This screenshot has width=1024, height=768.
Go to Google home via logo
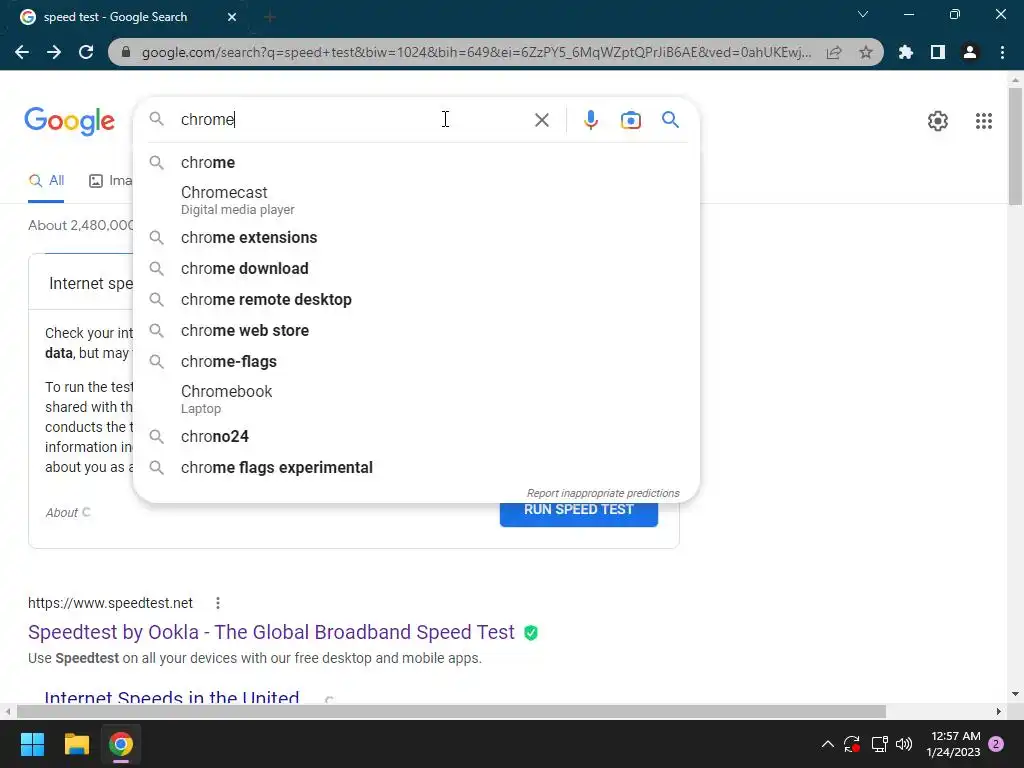69,121
